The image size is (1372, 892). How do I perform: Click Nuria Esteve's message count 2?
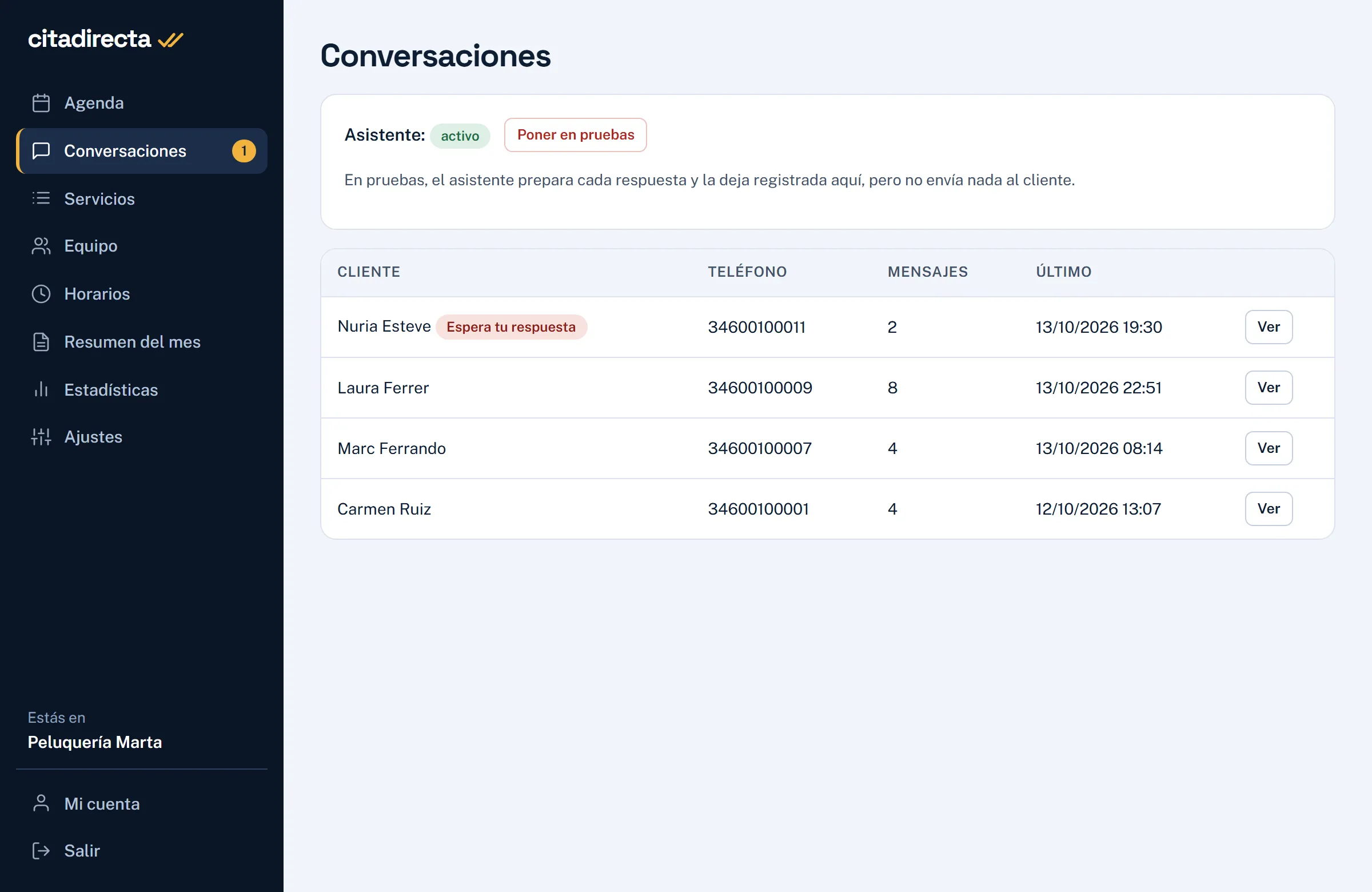pyautogui.click(x=892, y=327)
